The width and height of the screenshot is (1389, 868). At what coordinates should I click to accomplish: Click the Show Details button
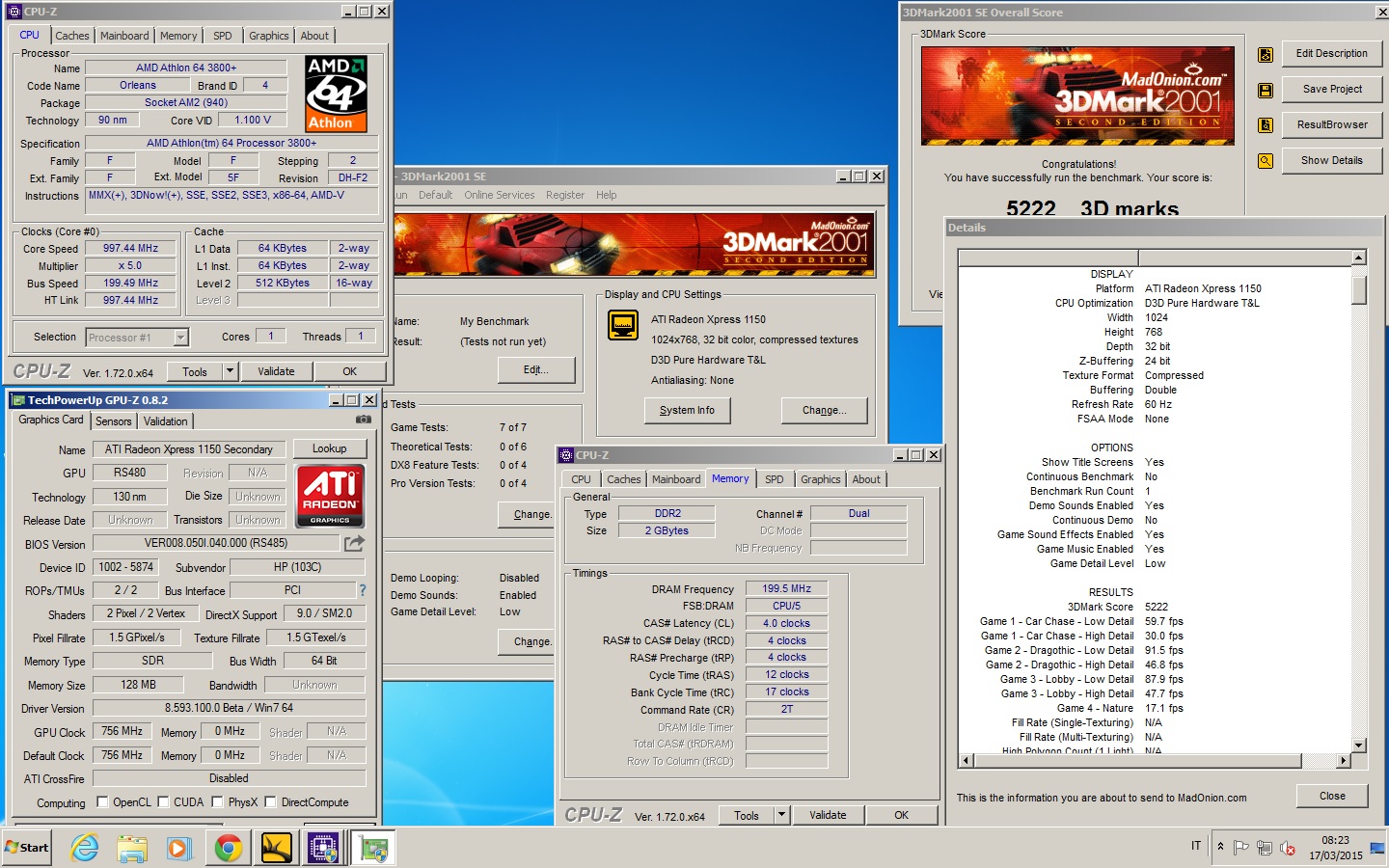point(1332,160)
